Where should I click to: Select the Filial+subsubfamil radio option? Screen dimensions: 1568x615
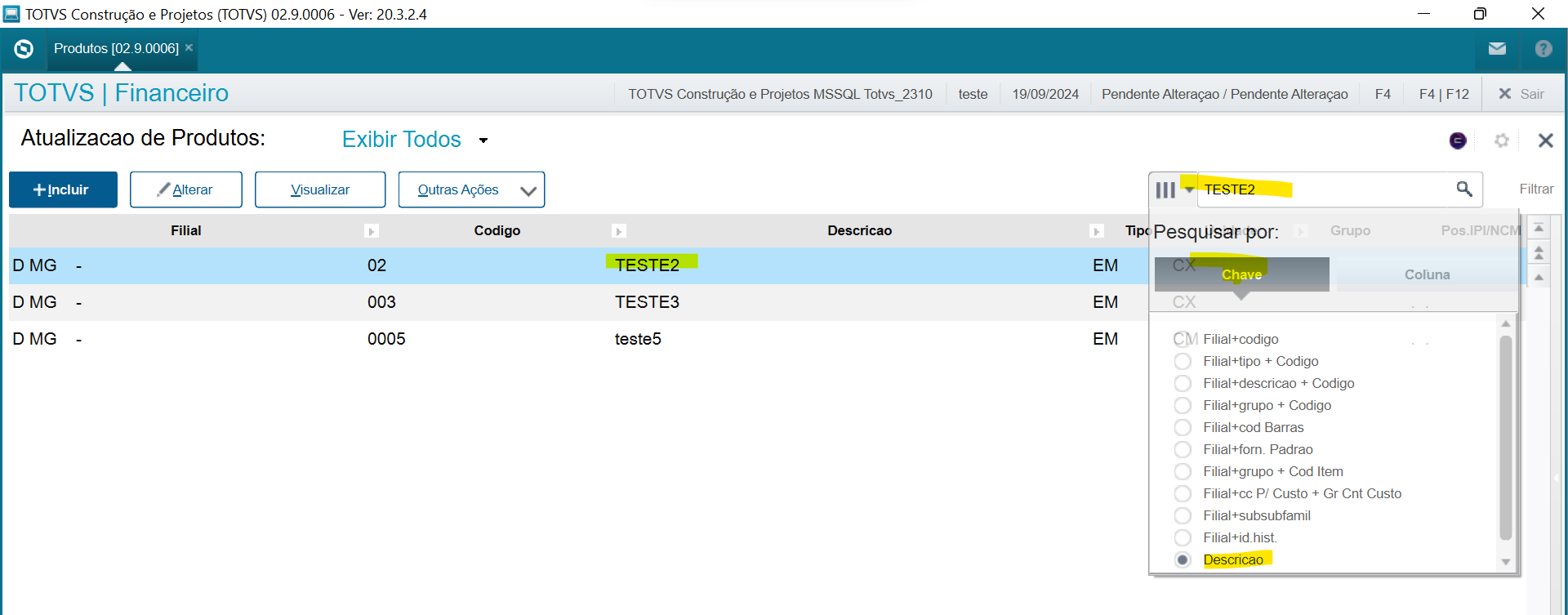pos(1183,515)
